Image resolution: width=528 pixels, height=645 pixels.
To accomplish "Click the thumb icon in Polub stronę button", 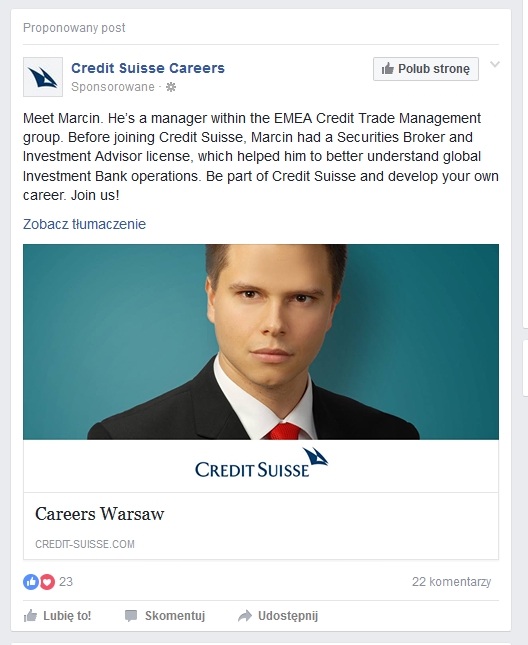I will click(387, 68).
